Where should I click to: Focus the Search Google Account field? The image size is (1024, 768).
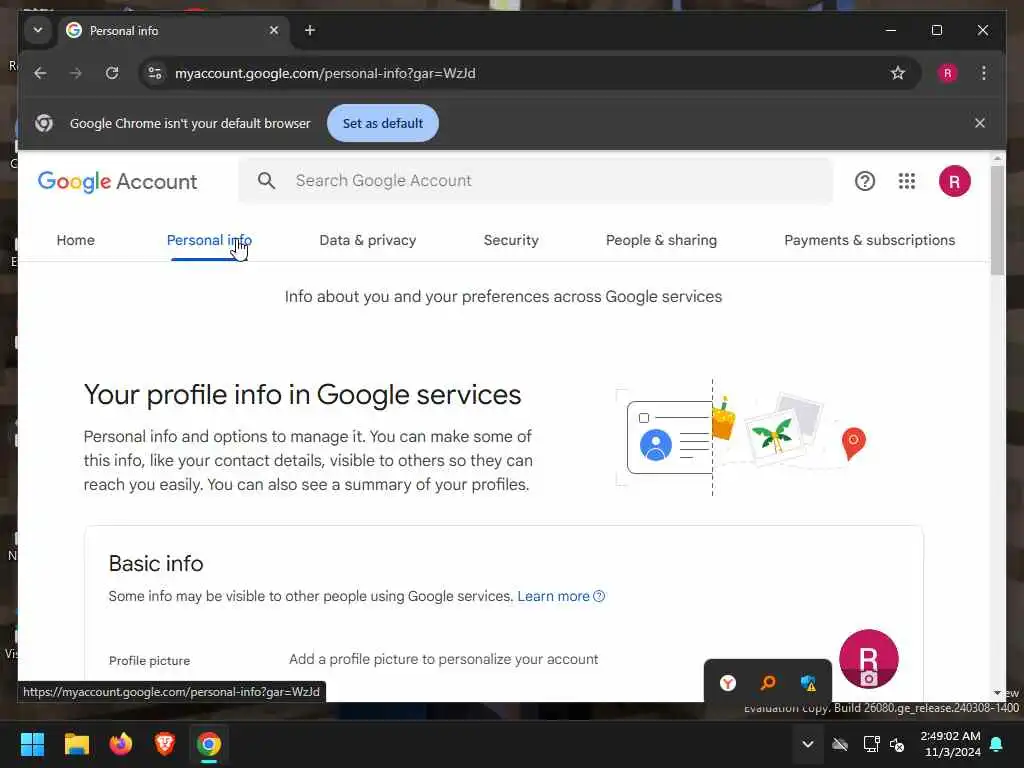[x=536, y=180]
